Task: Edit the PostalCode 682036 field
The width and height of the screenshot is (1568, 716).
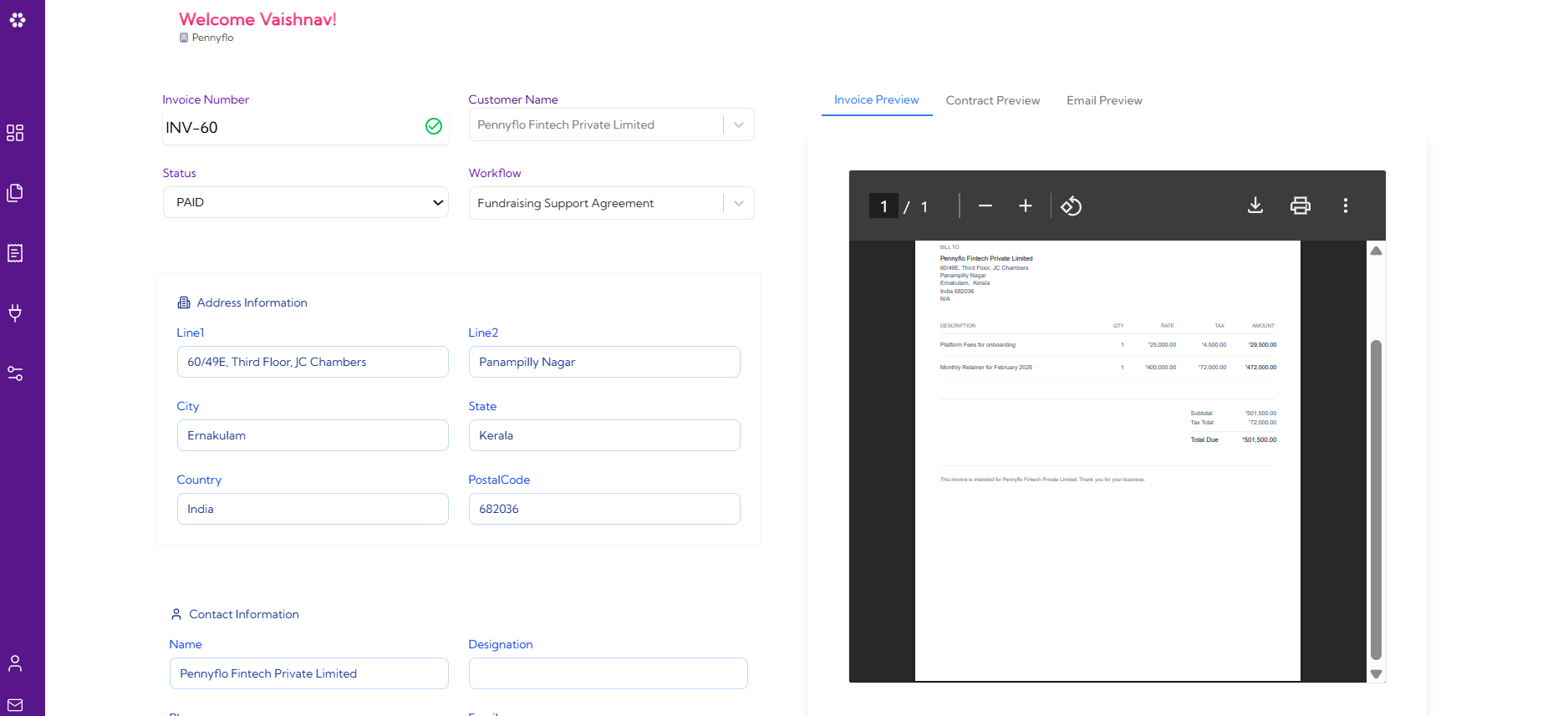Action: click(x=604, y=509)
